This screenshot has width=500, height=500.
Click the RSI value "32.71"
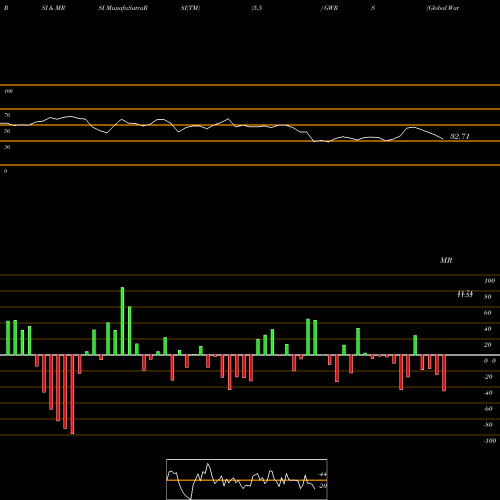[x=460, y=136]
